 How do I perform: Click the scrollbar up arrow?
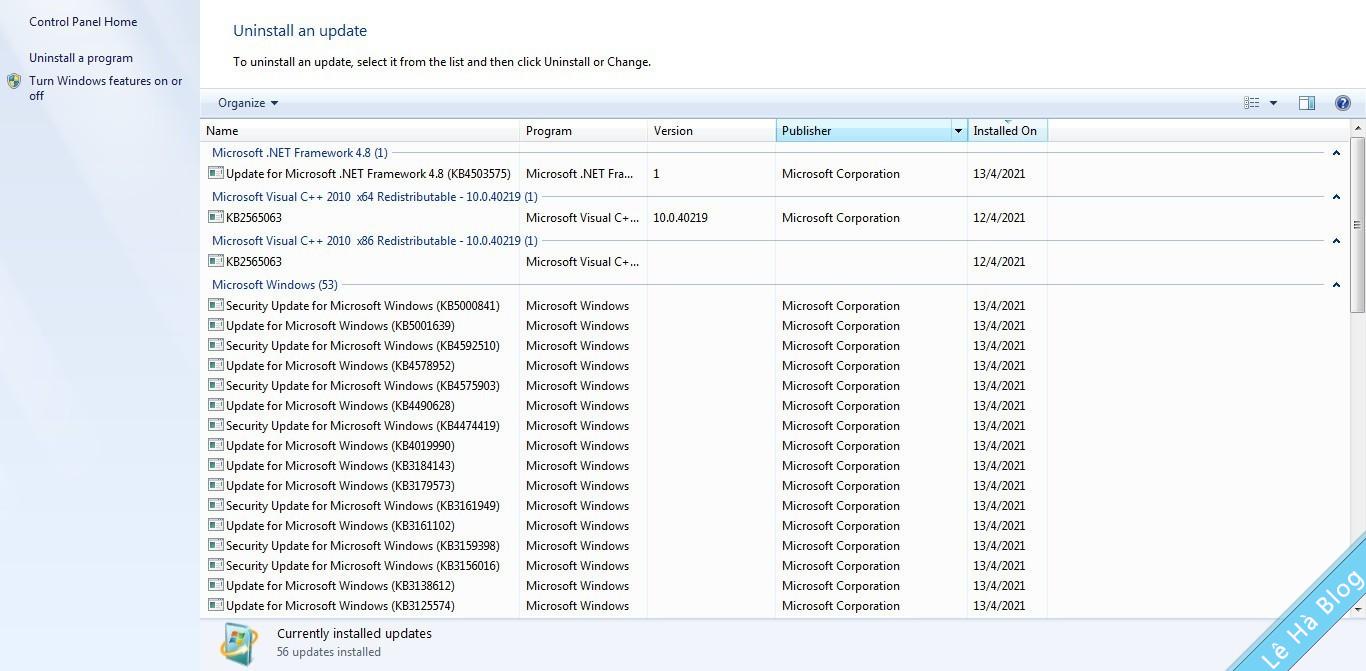1357,128
